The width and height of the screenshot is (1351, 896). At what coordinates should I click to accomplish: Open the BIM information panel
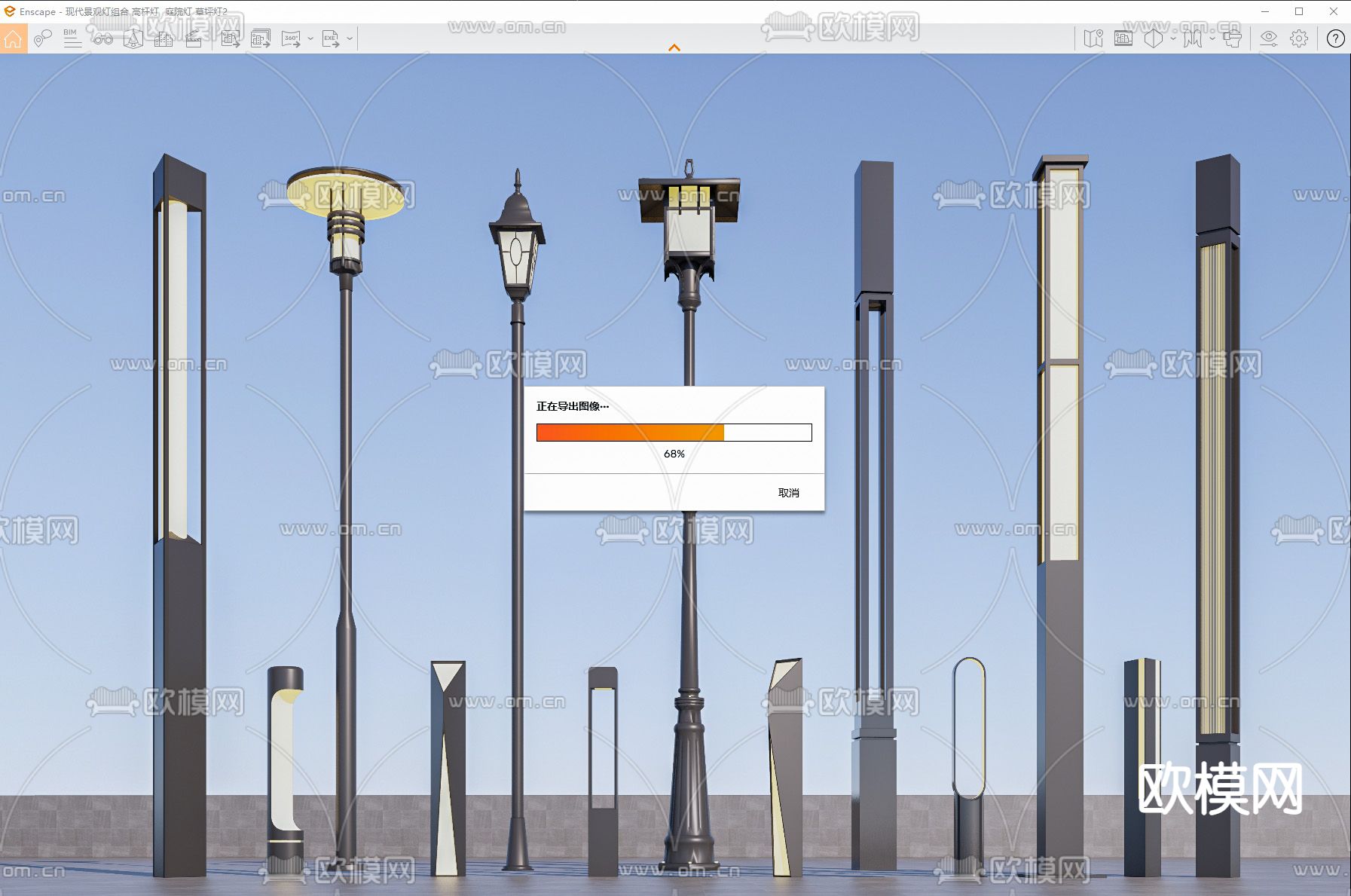coord(72,38)
